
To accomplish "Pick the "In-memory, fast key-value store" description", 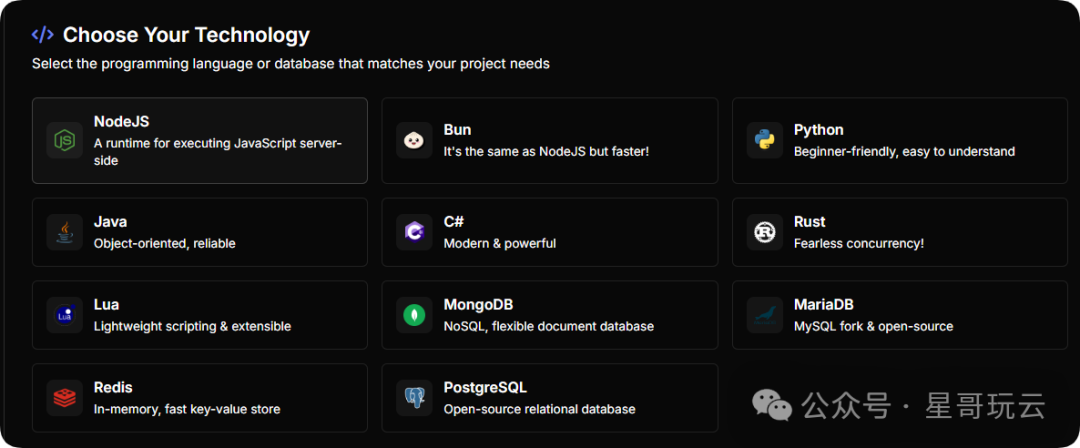I will click(x=187, y=409).
